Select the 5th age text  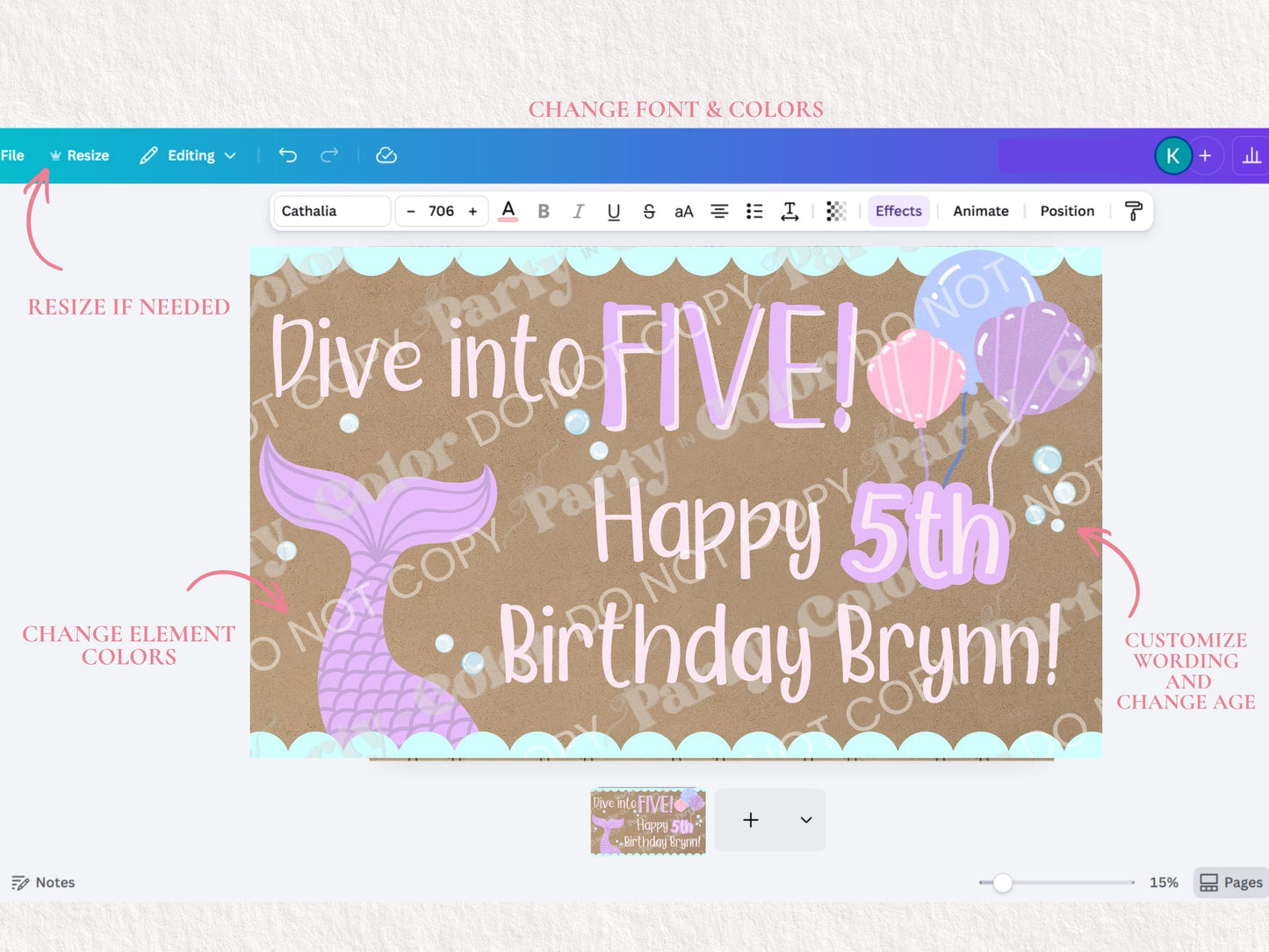pos(926,534)
